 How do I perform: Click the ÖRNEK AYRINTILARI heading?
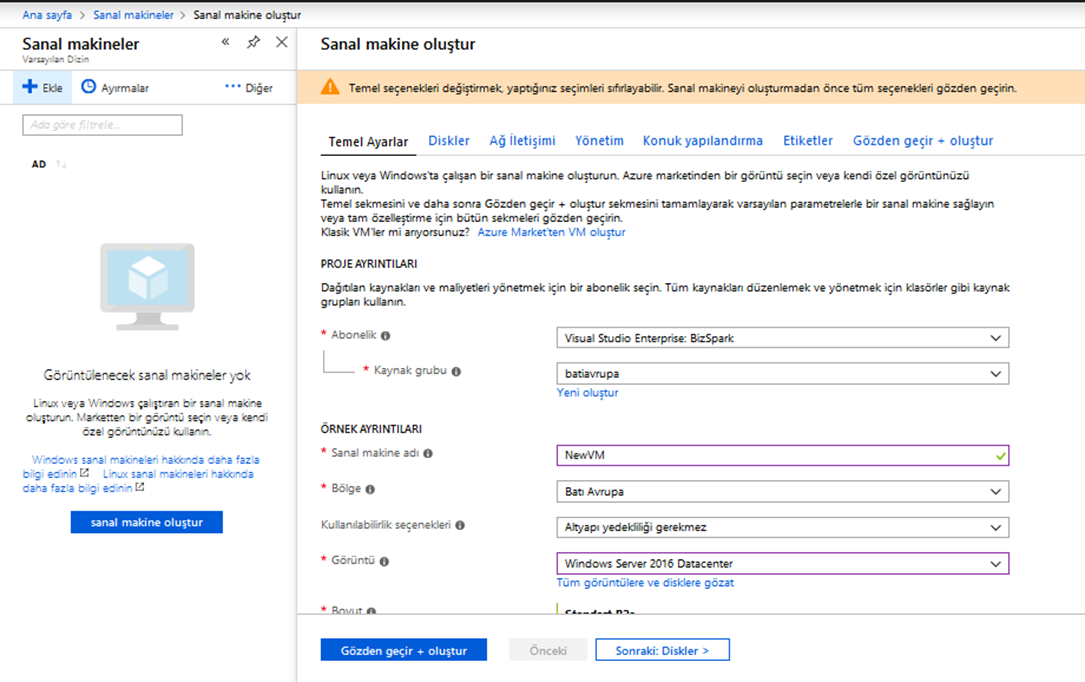[x=371, y=429]
